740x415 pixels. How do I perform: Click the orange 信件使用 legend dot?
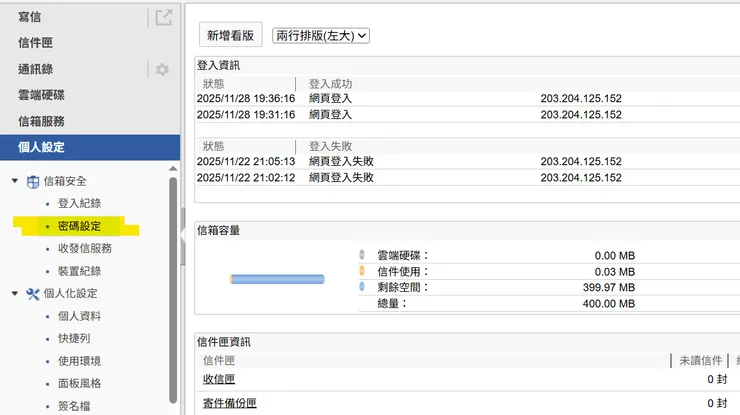(362, 271)
